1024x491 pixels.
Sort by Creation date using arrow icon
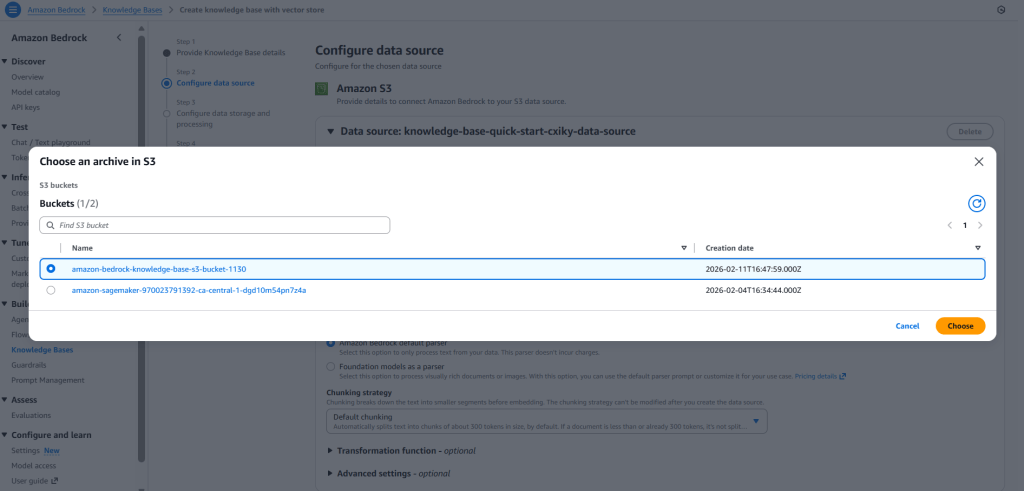click(x=977, y=248)
